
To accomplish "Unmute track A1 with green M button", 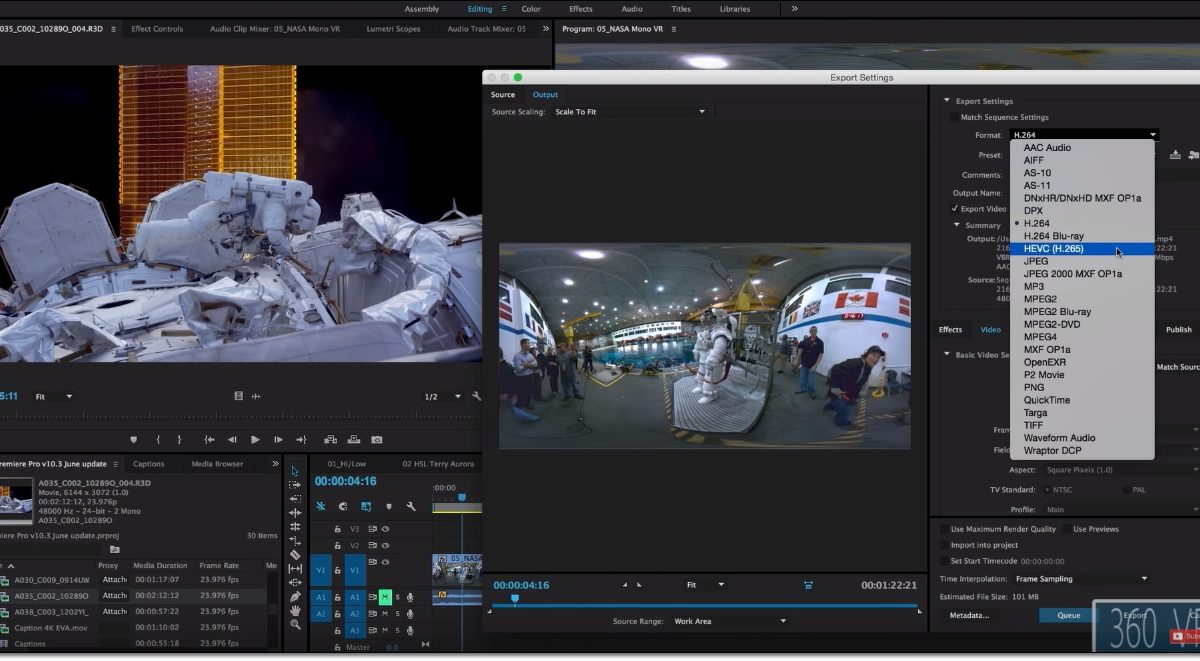I will point(385,597).
